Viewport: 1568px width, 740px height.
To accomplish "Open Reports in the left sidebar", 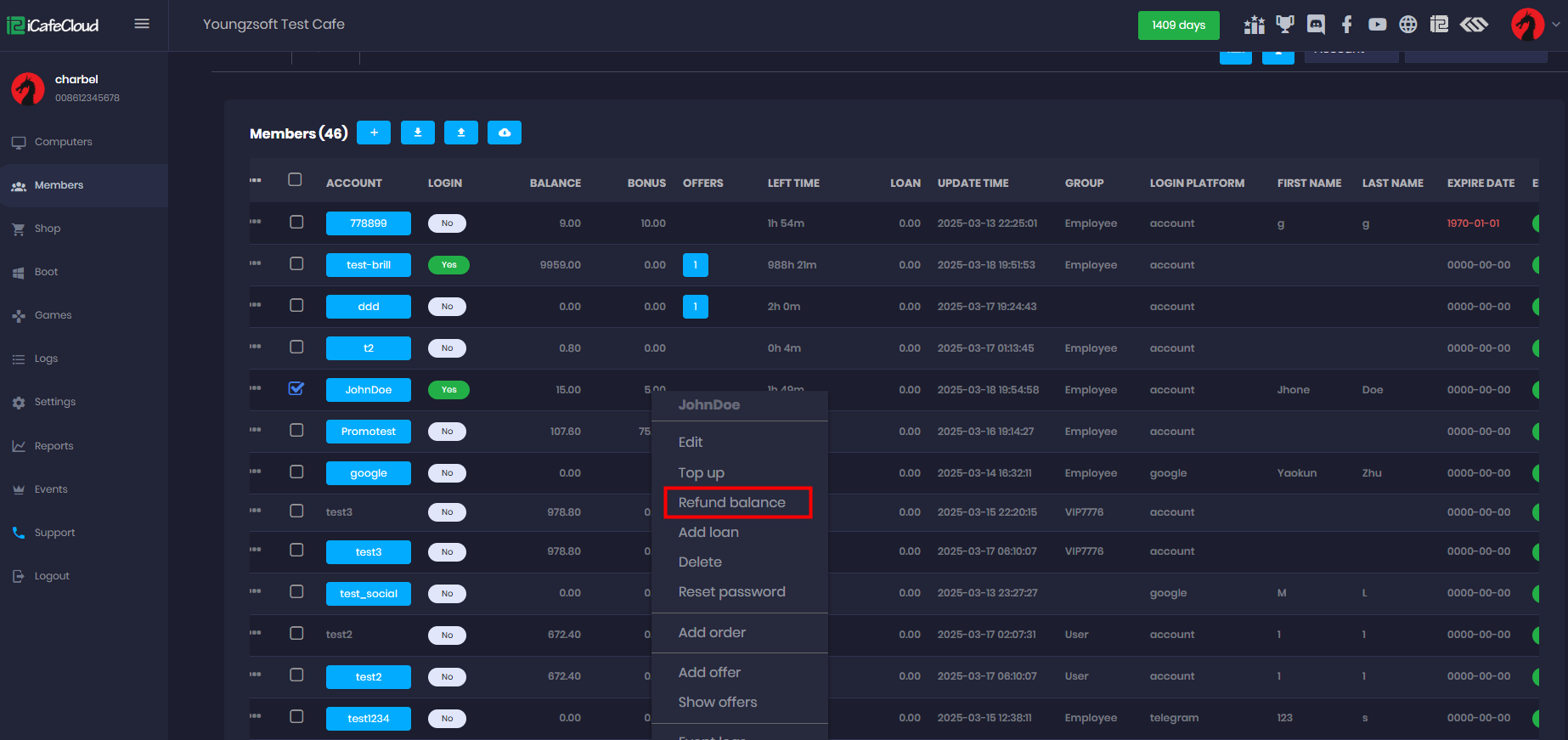I will pos(54,446).
